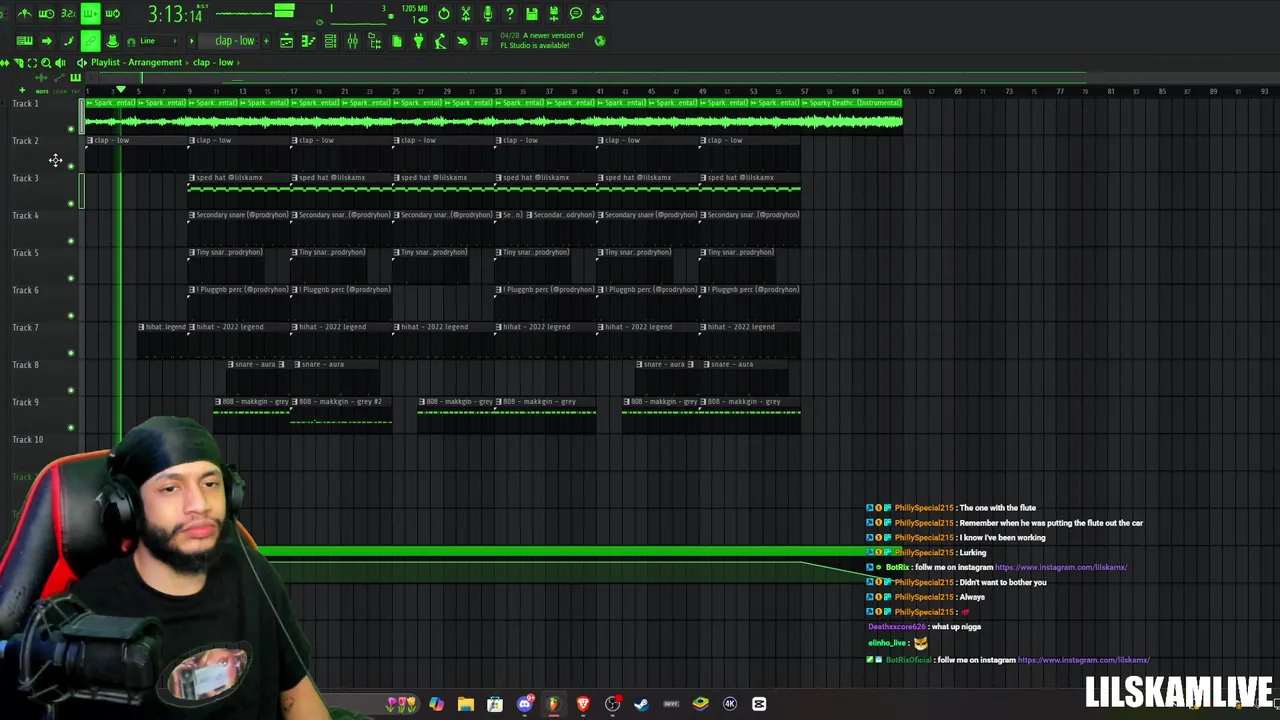
Task: Toggle wait for input before recording
Action: tap(46, 14)
